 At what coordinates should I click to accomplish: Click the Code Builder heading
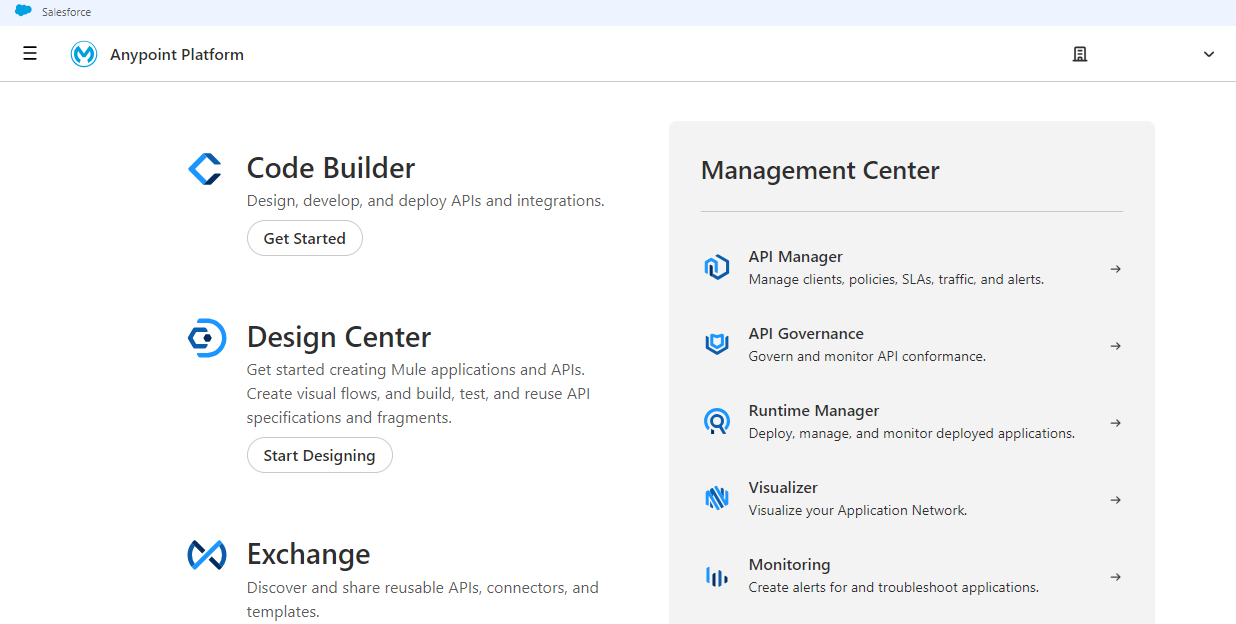[331, 168]
